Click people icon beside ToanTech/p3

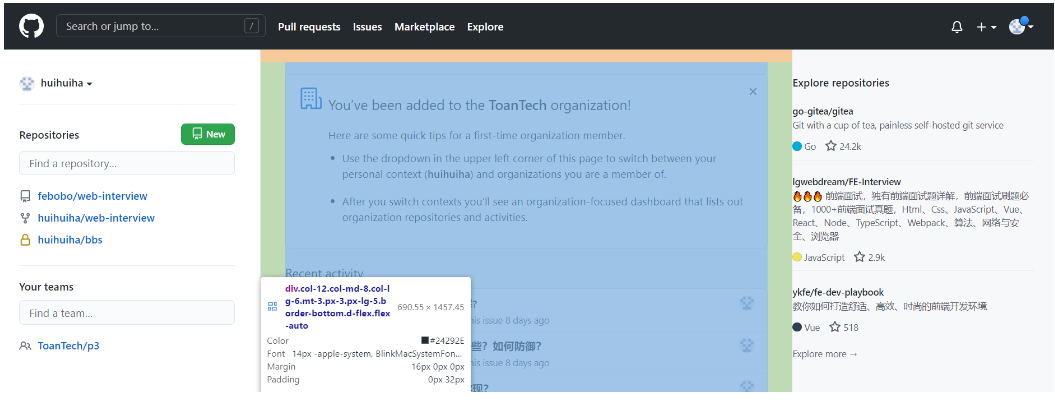[x=26, y=346]
